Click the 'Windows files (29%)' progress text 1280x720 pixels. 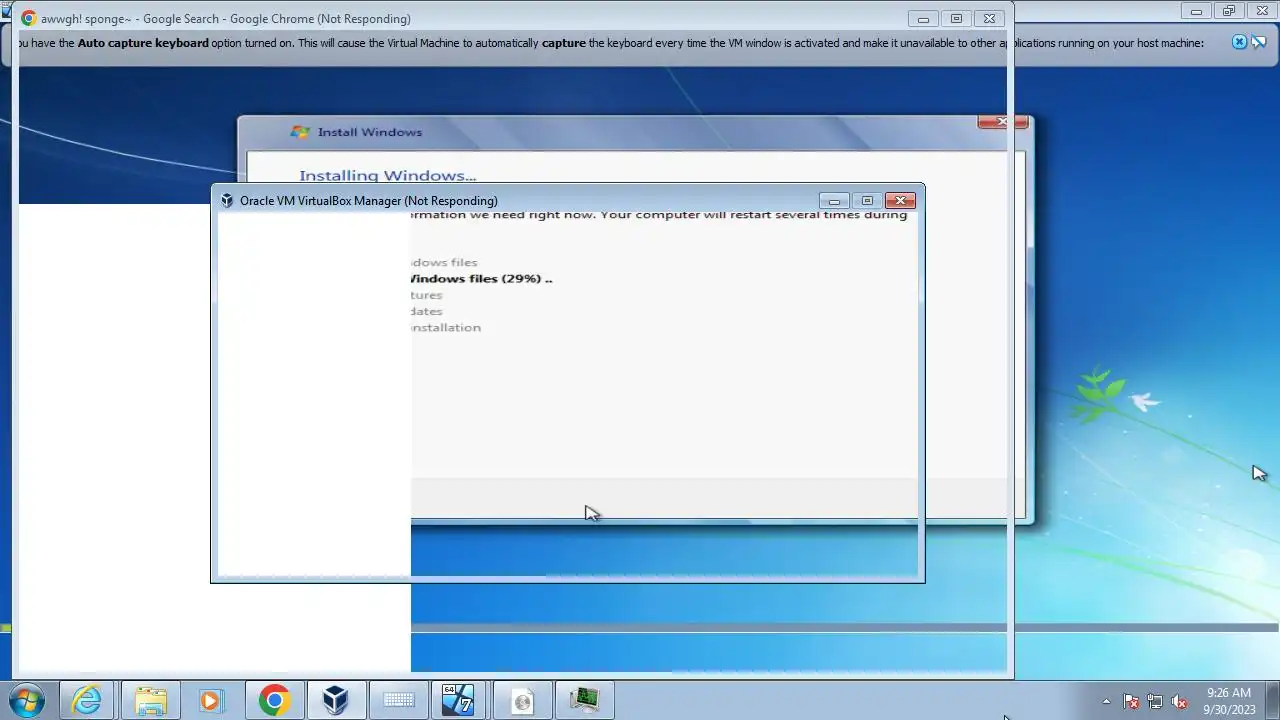pyautogui.click(x=482, y=279)
